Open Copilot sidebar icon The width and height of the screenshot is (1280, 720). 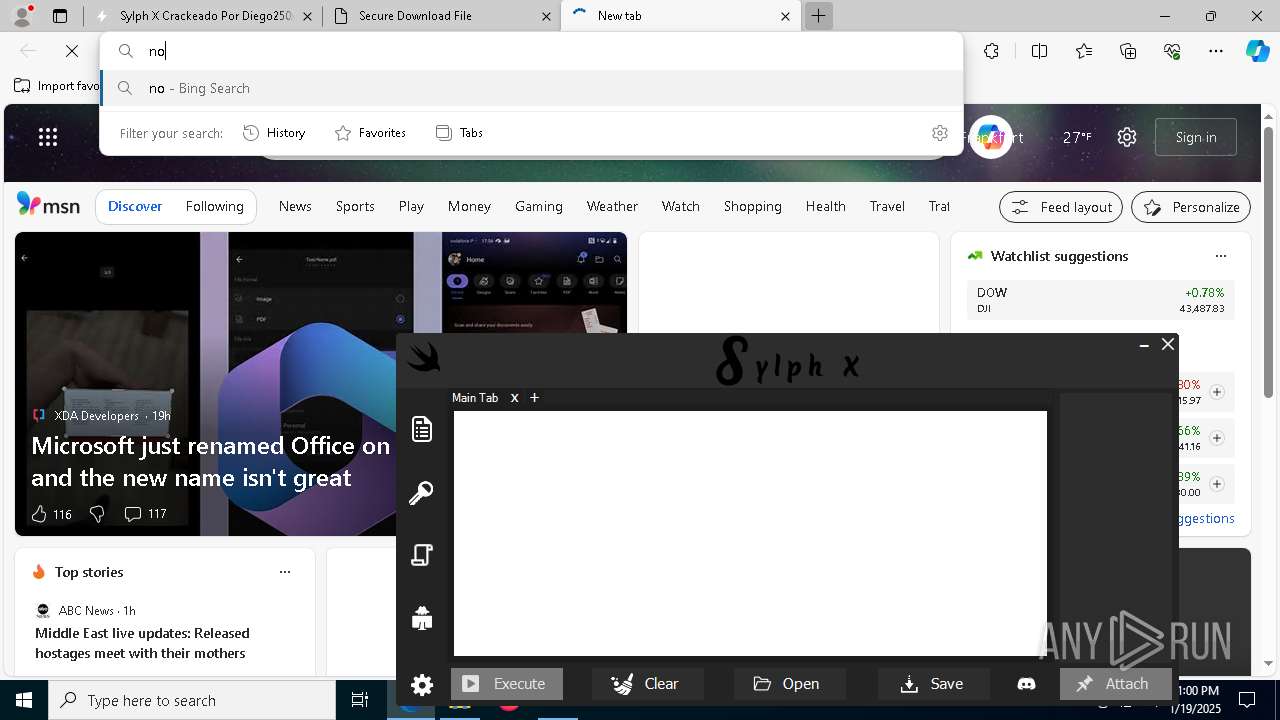pyautogui.click(x=1257, y=51)
